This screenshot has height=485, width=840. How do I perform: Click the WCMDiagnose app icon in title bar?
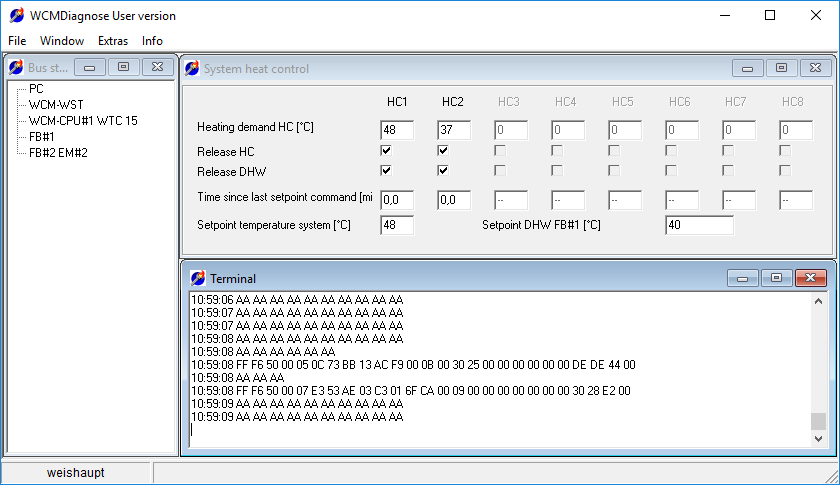coord(17,16)
